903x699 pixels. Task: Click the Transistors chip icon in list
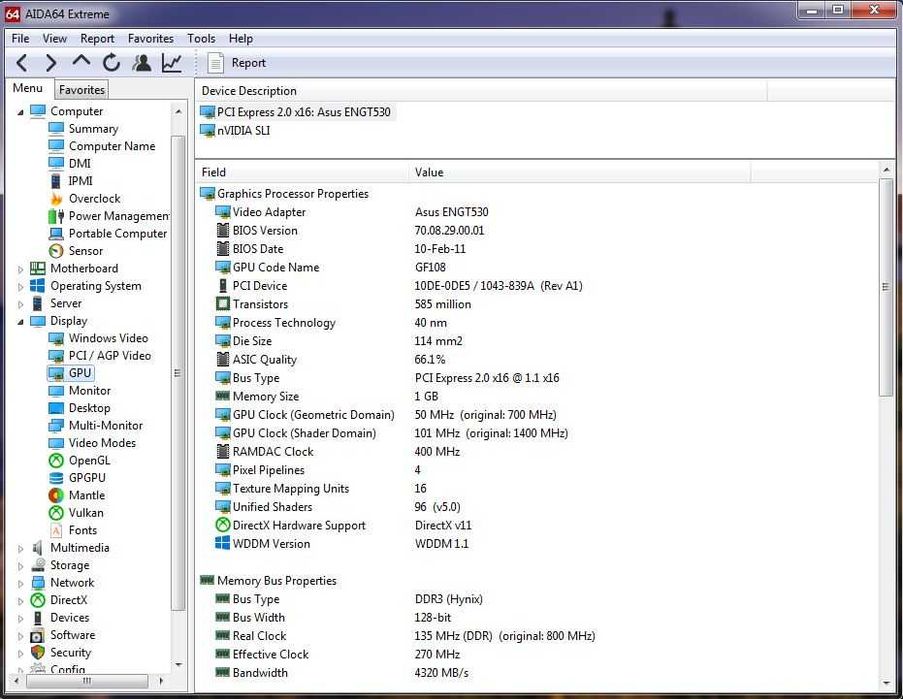click(223, 304)
